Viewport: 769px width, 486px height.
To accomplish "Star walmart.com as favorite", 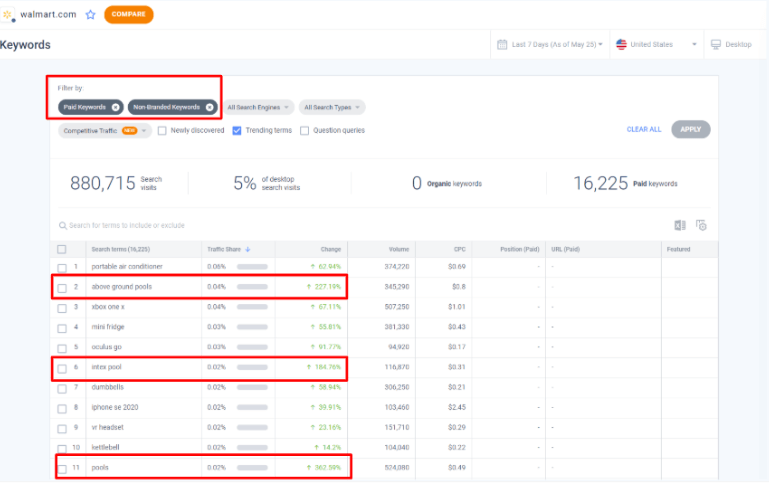I will [90, 15].
